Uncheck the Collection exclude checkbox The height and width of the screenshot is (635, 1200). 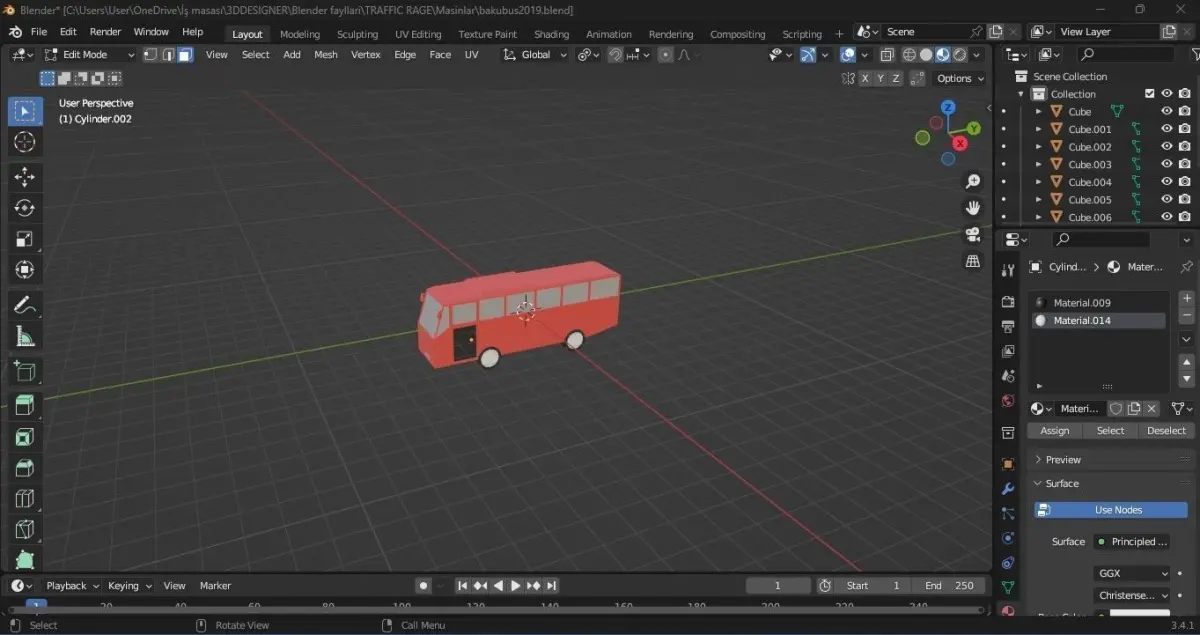1149,94
